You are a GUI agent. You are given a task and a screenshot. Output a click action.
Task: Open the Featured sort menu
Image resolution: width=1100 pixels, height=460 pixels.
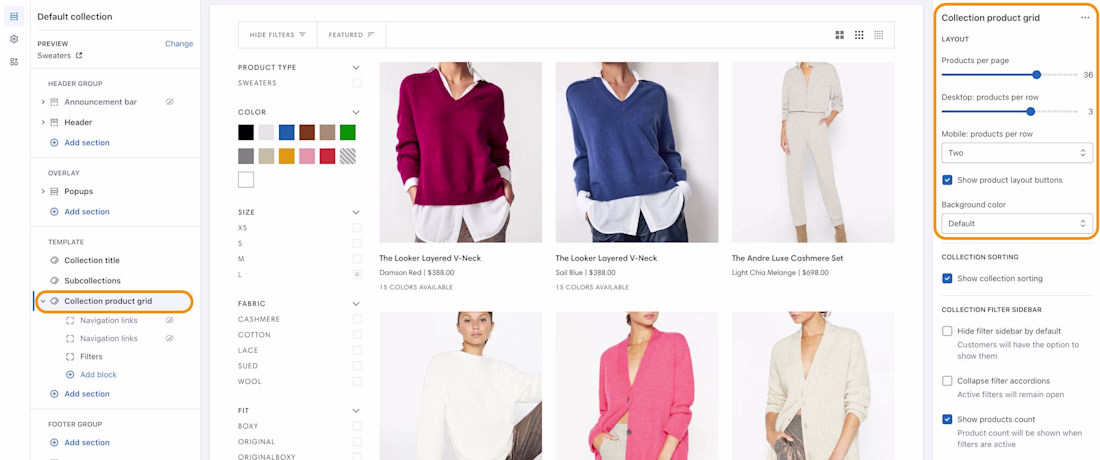pyautogui.click(x=351, y=35)
